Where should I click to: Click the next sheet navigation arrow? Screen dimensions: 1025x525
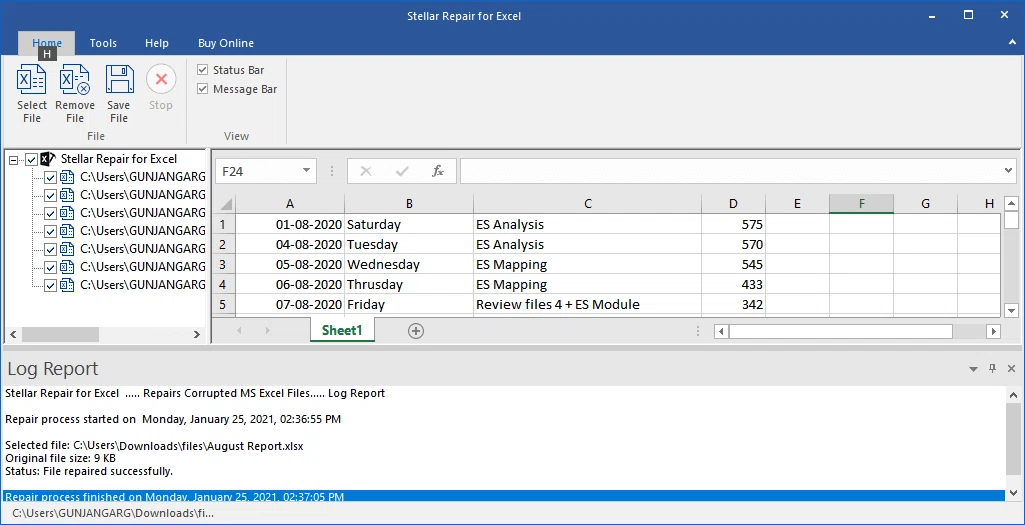267,331
